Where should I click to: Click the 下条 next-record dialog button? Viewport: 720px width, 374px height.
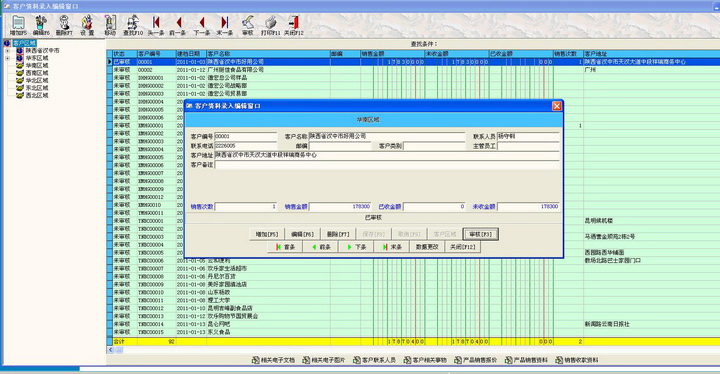coord(356,247)
